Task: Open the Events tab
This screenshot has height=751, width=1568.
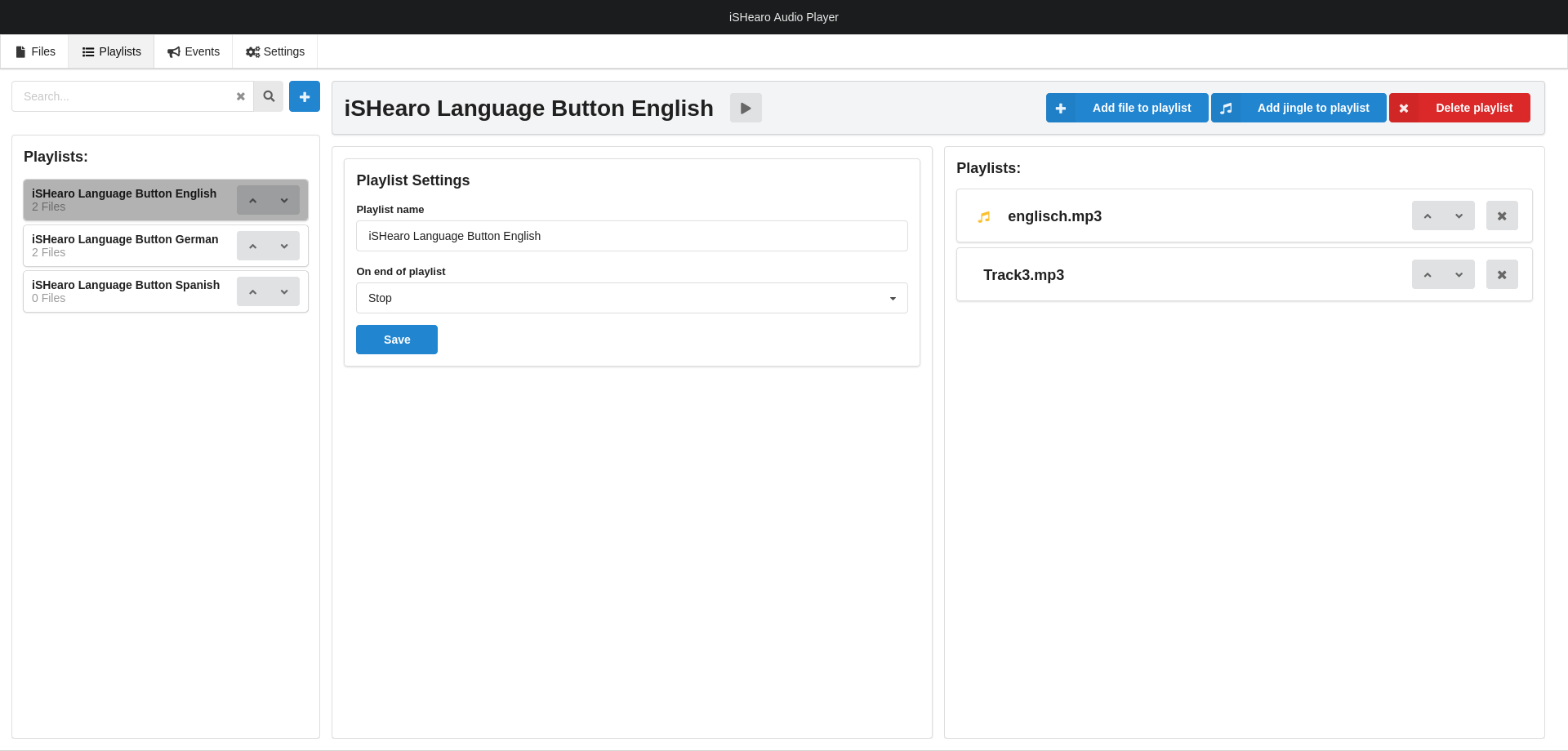Action: pos(194,51)
